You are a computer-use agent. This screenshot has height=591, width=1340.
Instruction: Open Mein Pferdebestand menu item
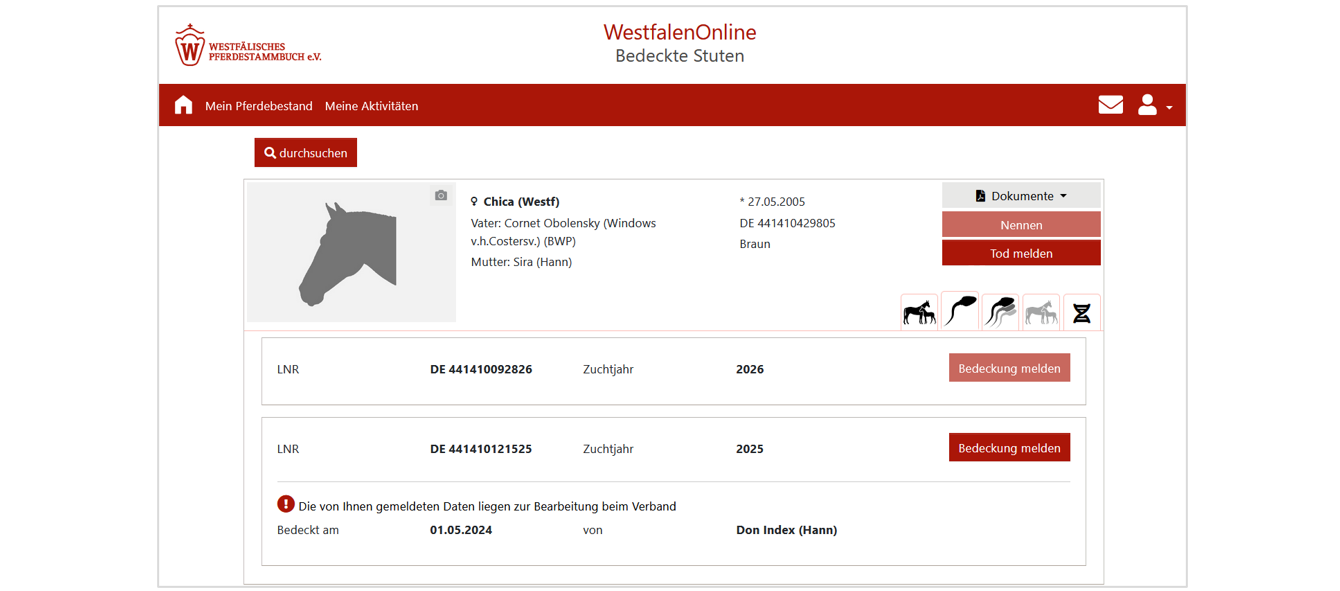coord(259,106)
